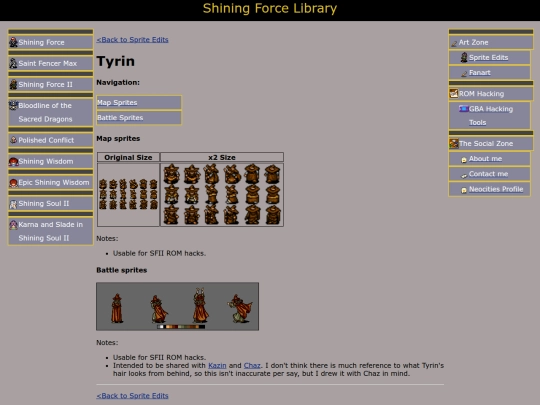Click the Art Zone pencil icon

(x=454, y=43)
